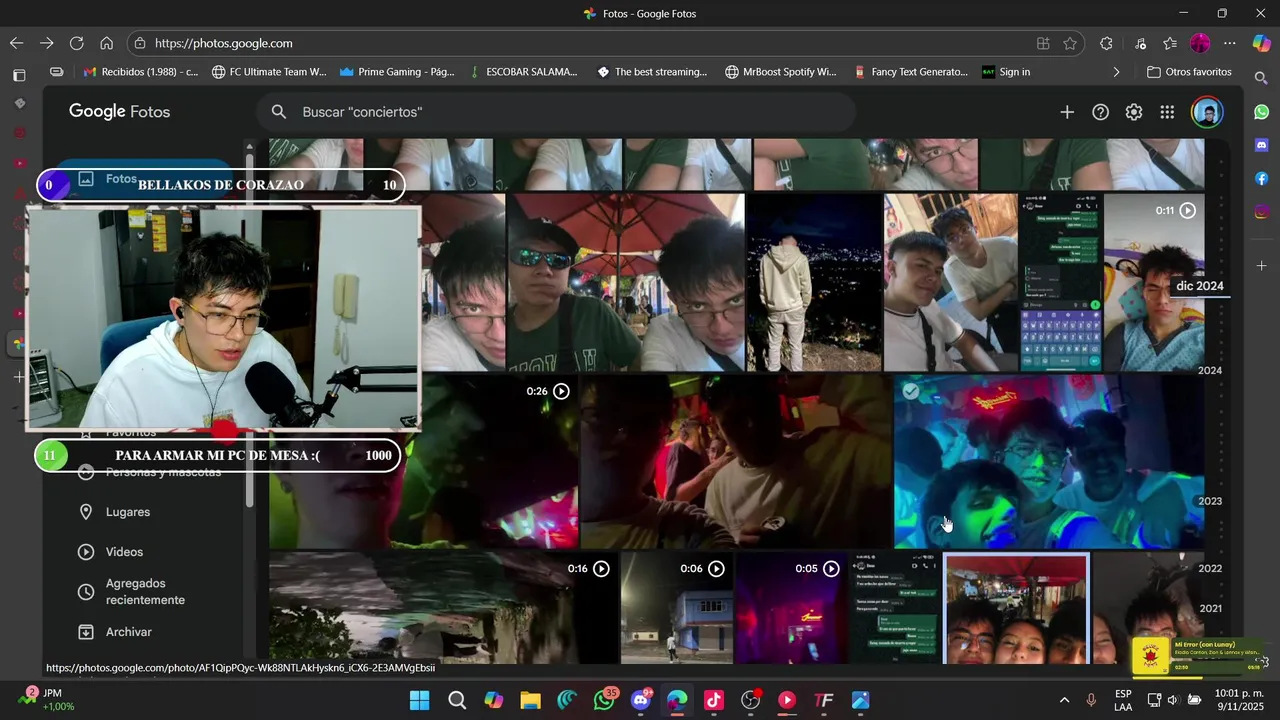Open File Explorer from the taskbar

click(530, 700)
